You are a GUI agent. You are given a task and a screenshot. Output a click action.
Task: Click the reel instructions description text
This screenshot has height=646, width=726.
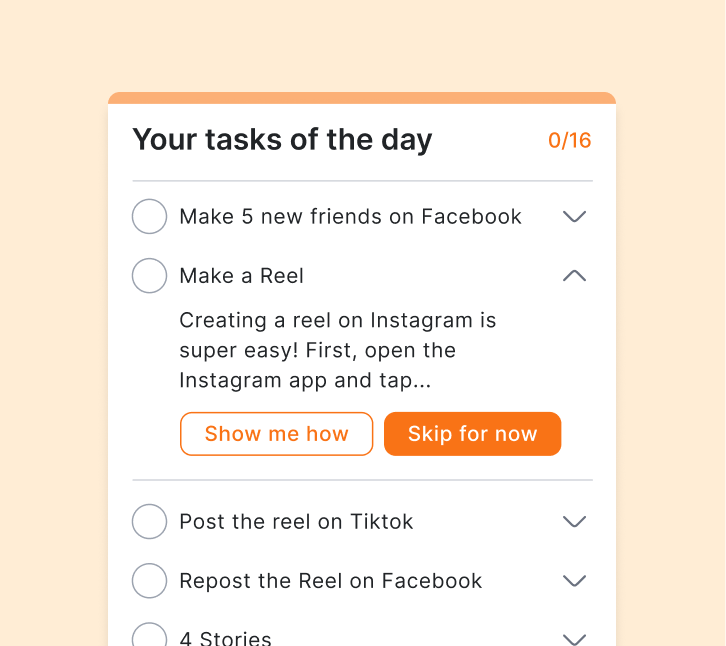(x=337, y=351)
